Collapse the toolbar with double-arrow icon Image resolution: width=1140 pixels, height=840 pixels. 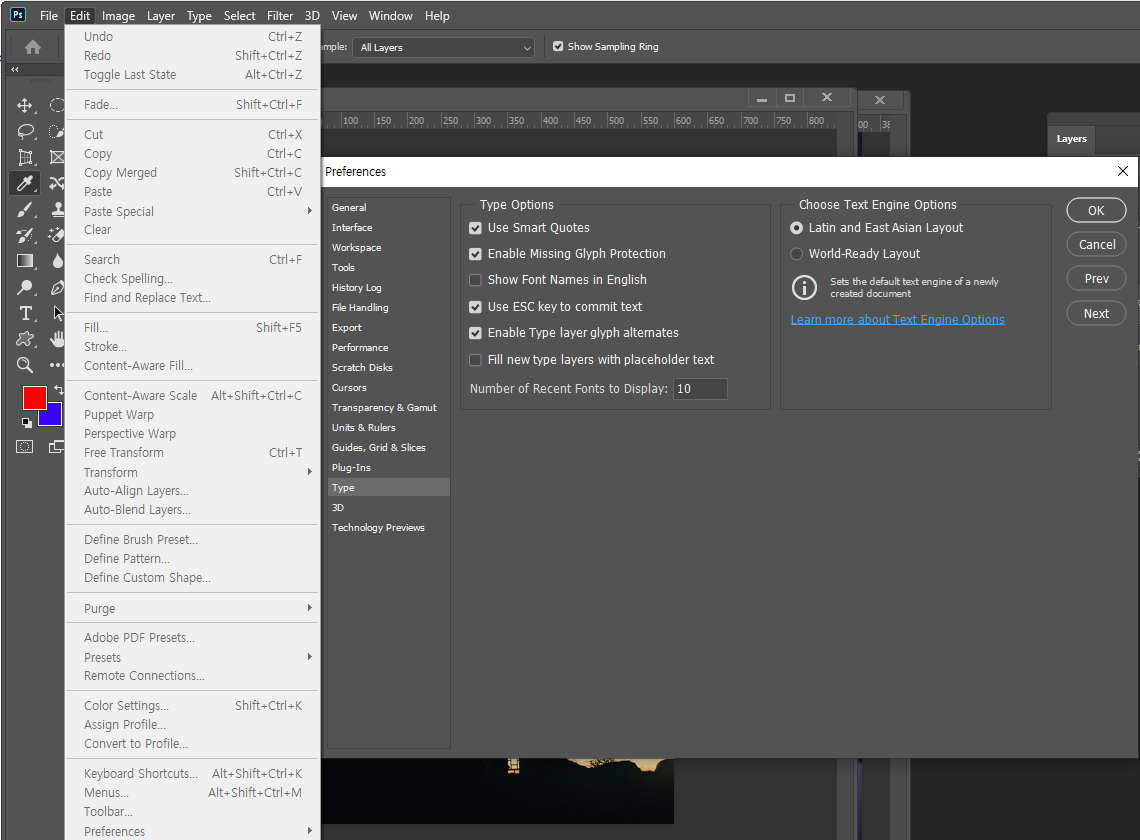coord(15,70)
